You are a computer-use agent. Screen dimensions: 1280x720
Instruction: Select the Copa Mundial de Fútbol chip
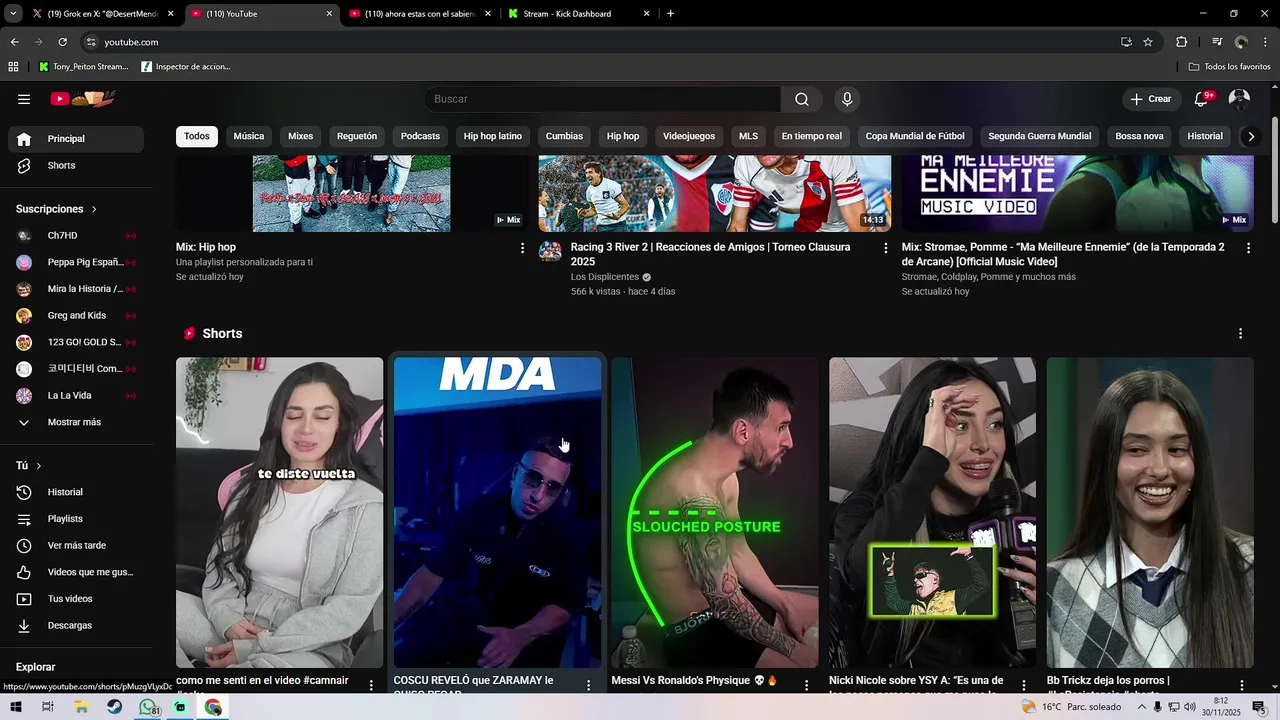pyautogui.click(x=915, y=136)
